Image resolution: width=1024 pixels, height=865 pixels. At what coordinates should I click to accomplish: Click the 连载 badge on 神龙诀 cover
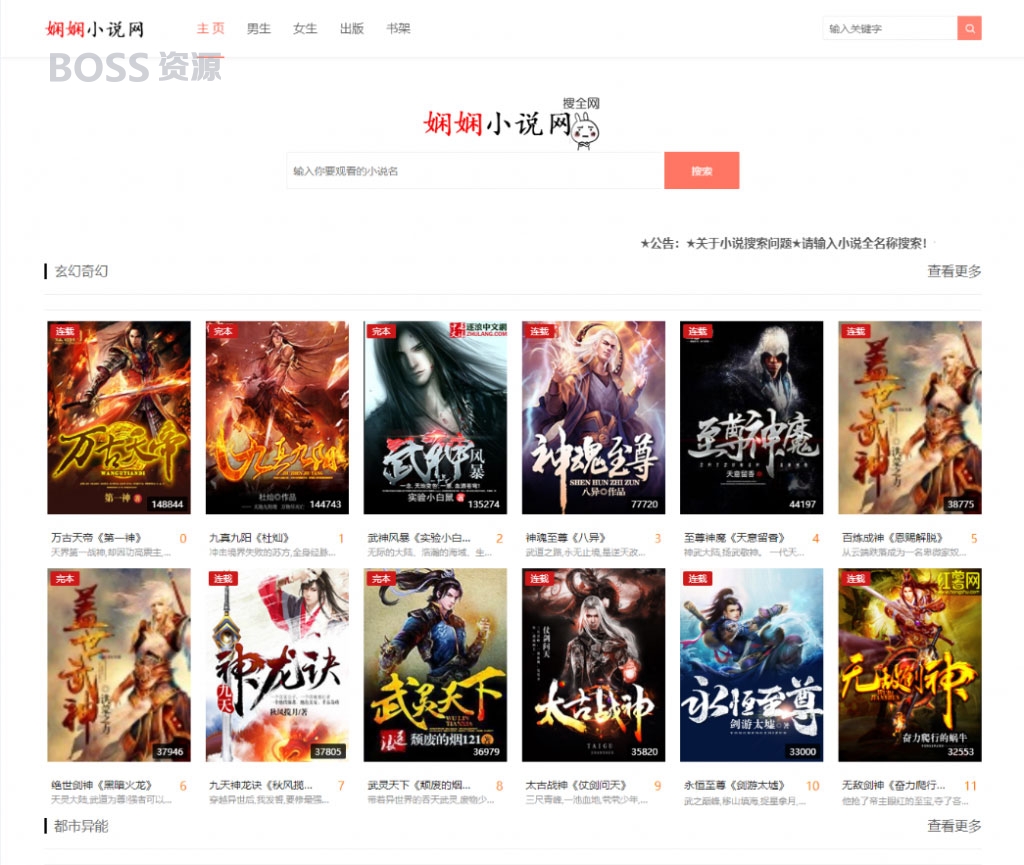(x=223, y=578)
